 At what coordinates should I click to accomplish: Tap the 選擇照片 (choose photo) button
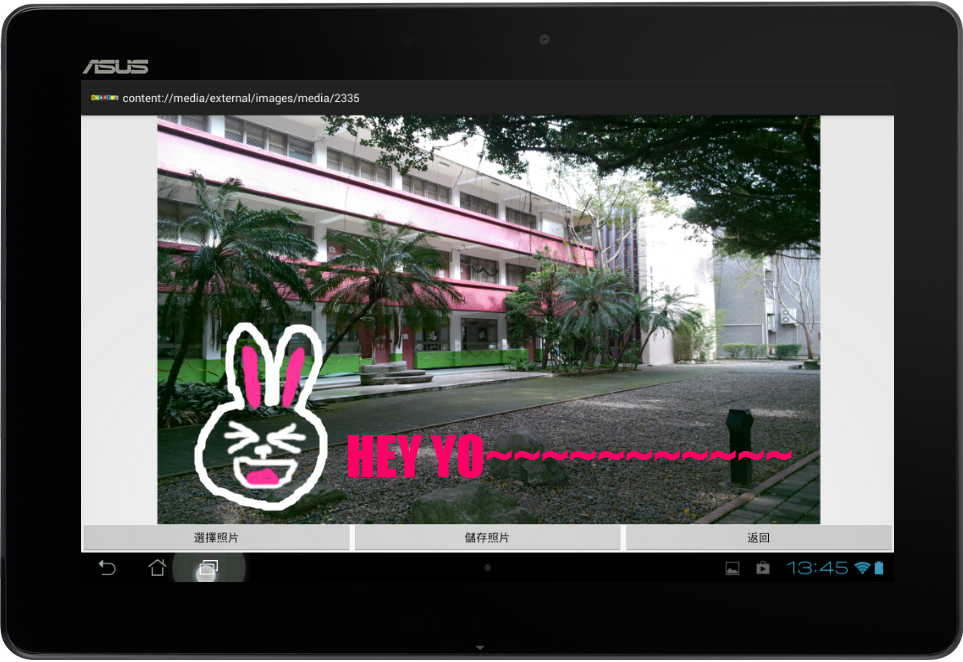pyautogui.click(x=216, y=538)
